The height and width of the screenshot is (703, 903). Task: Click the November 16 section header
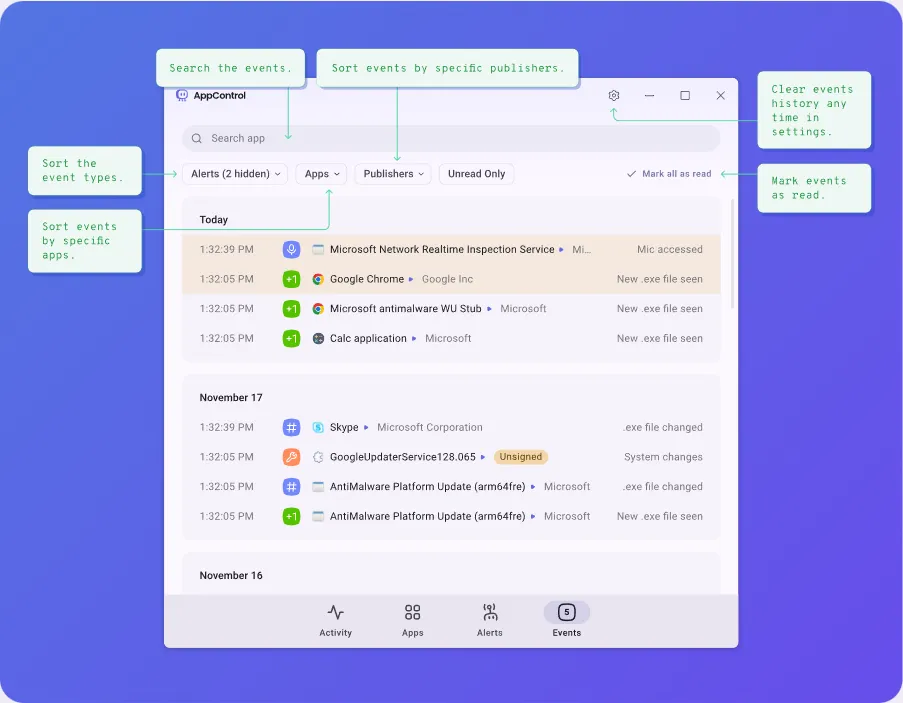231,576
